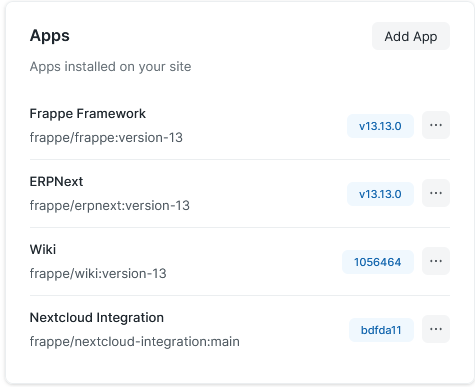Click the frappe/frappe:version-13 source text
This screenshot has width=475, height=387.
pos(106,137)
